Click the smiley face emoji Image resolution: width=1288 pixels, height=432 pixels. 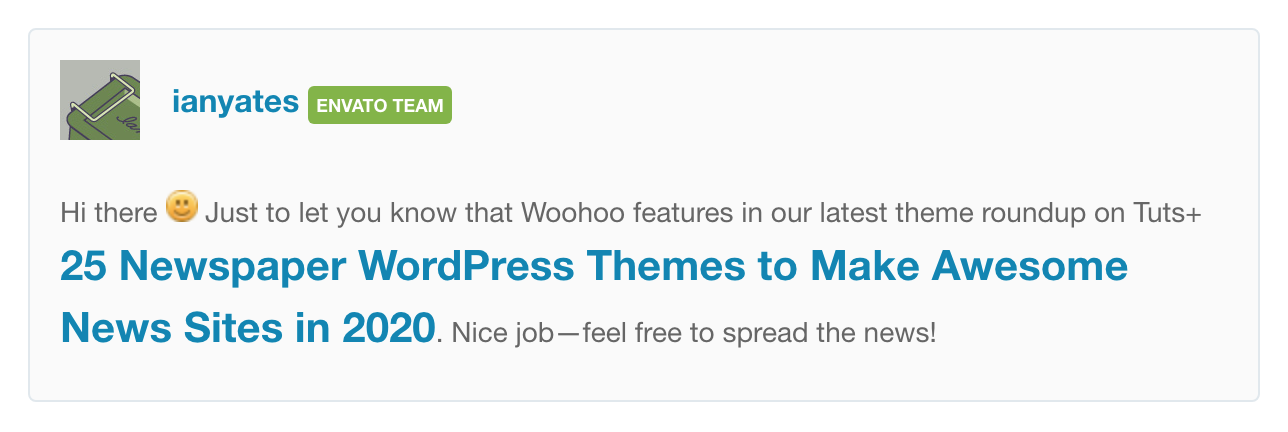(182, 207)
